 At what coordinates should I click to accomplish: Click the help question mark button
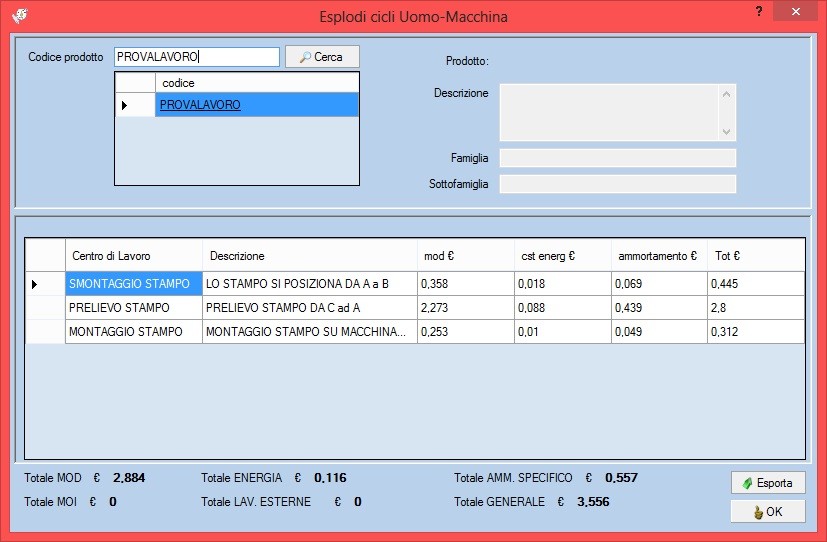coord(758,11)
